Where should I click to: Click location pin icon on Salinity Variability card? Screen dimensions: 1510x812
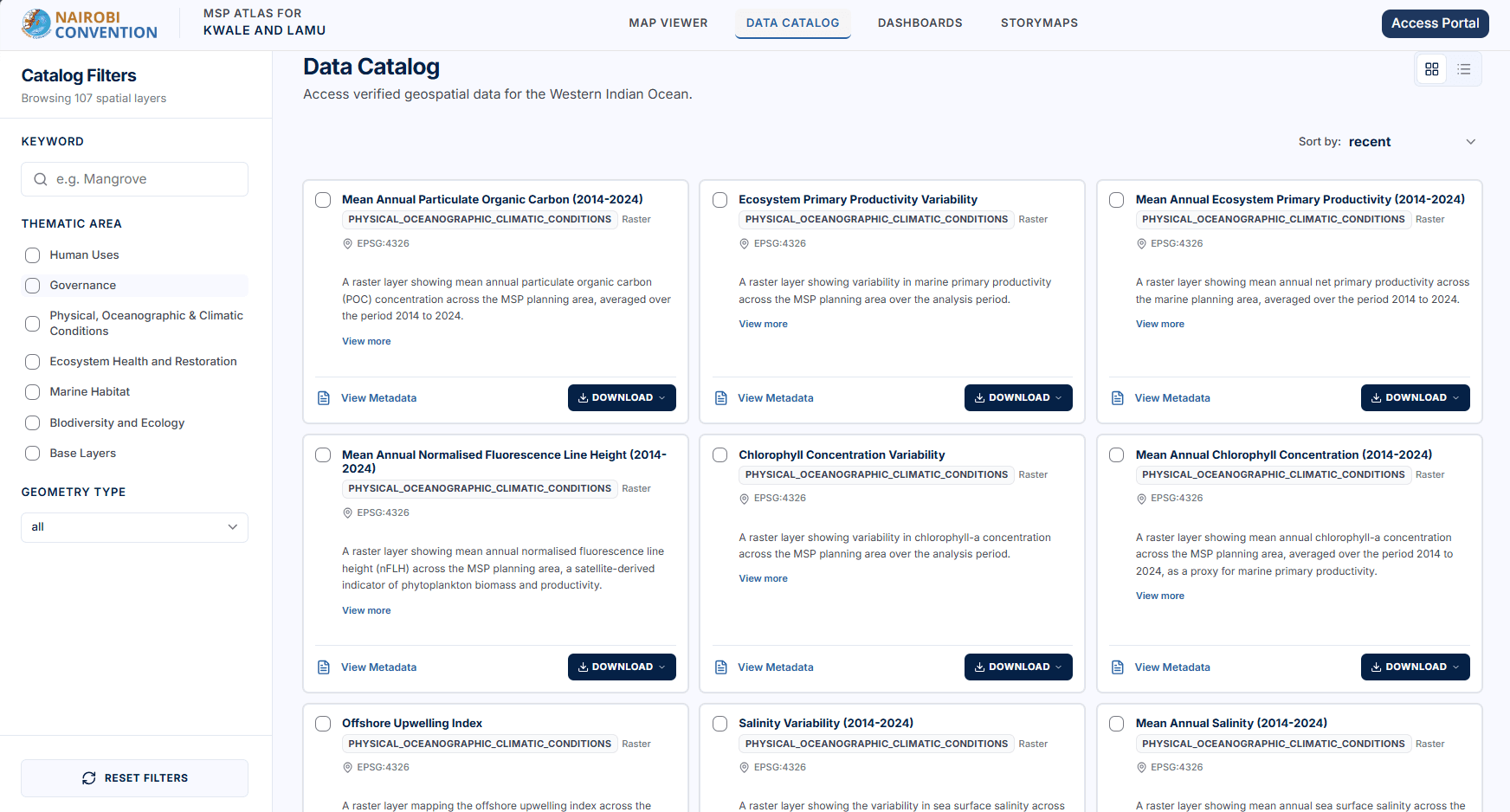[x=745, y=768]
